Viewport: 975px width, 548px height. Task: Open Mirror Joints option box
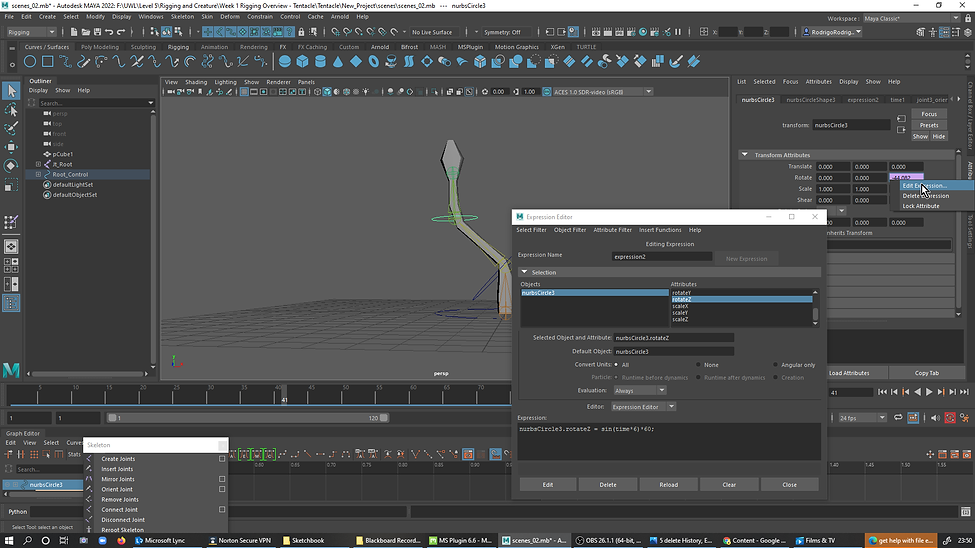(x=222, y=479)
